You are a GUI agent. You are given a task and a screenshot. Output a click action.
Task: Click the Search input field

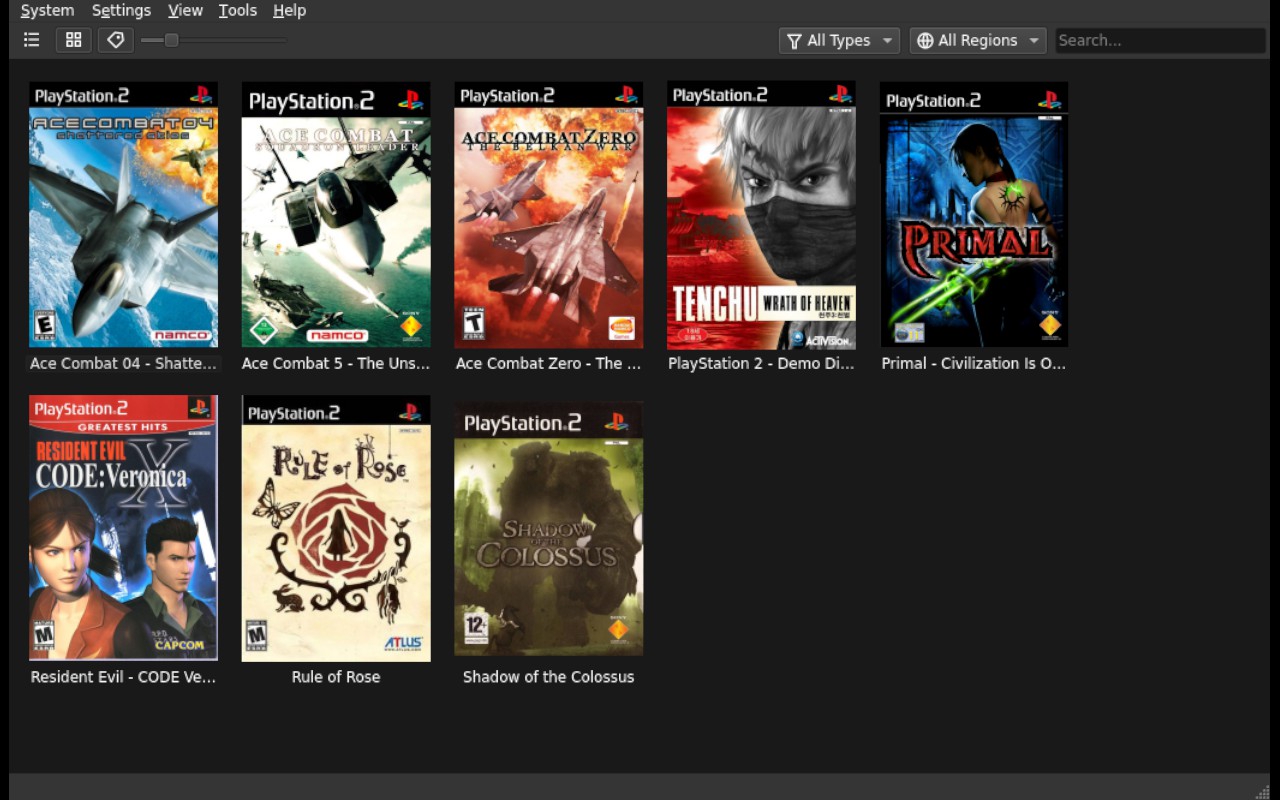coord(1161,40)
